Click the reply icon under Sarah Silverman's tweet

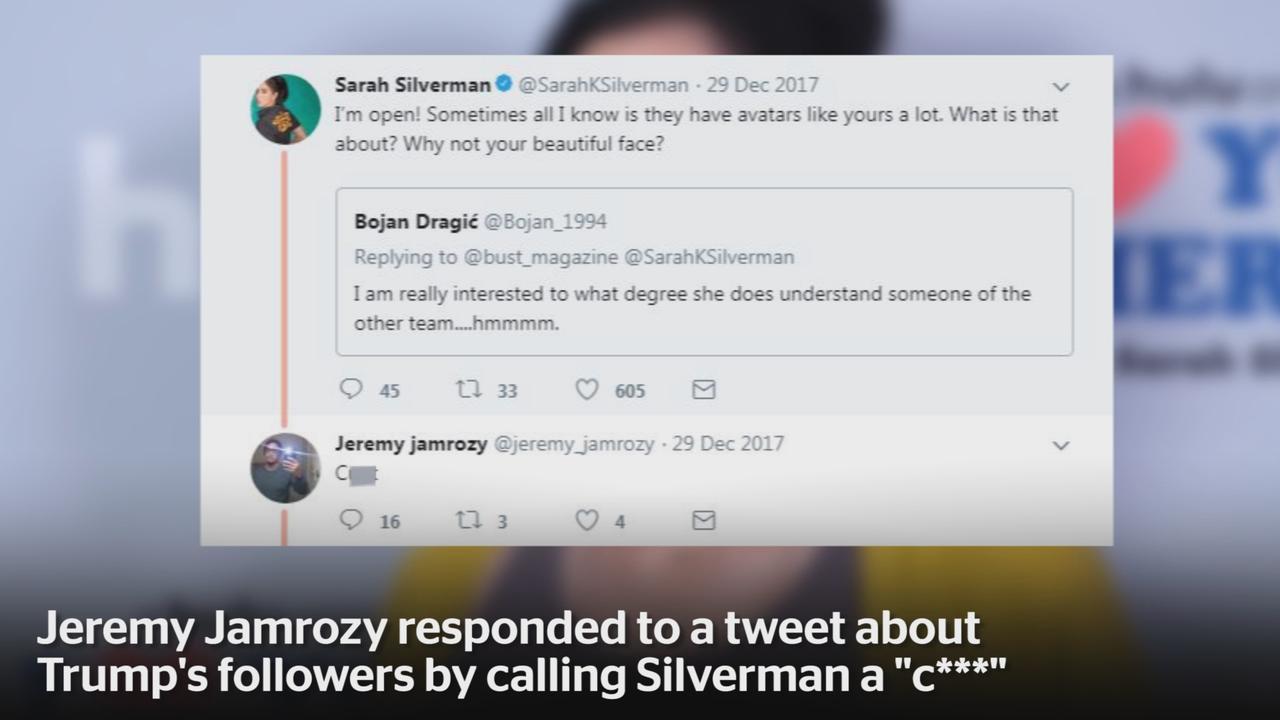coord(351,388)
